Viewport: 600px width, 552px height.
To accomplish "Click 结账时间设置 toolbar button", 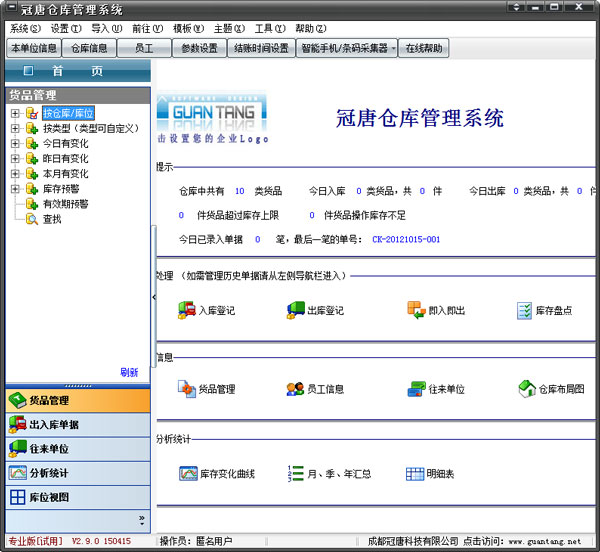I will (261, 48).
